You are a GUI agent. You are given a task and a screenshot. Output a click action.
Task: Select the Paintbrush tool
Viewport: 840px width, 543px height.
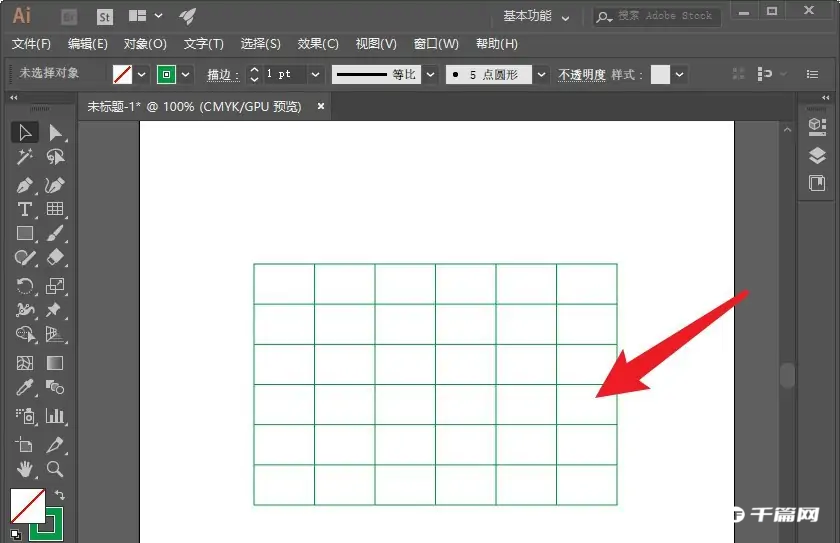[55, 233]
